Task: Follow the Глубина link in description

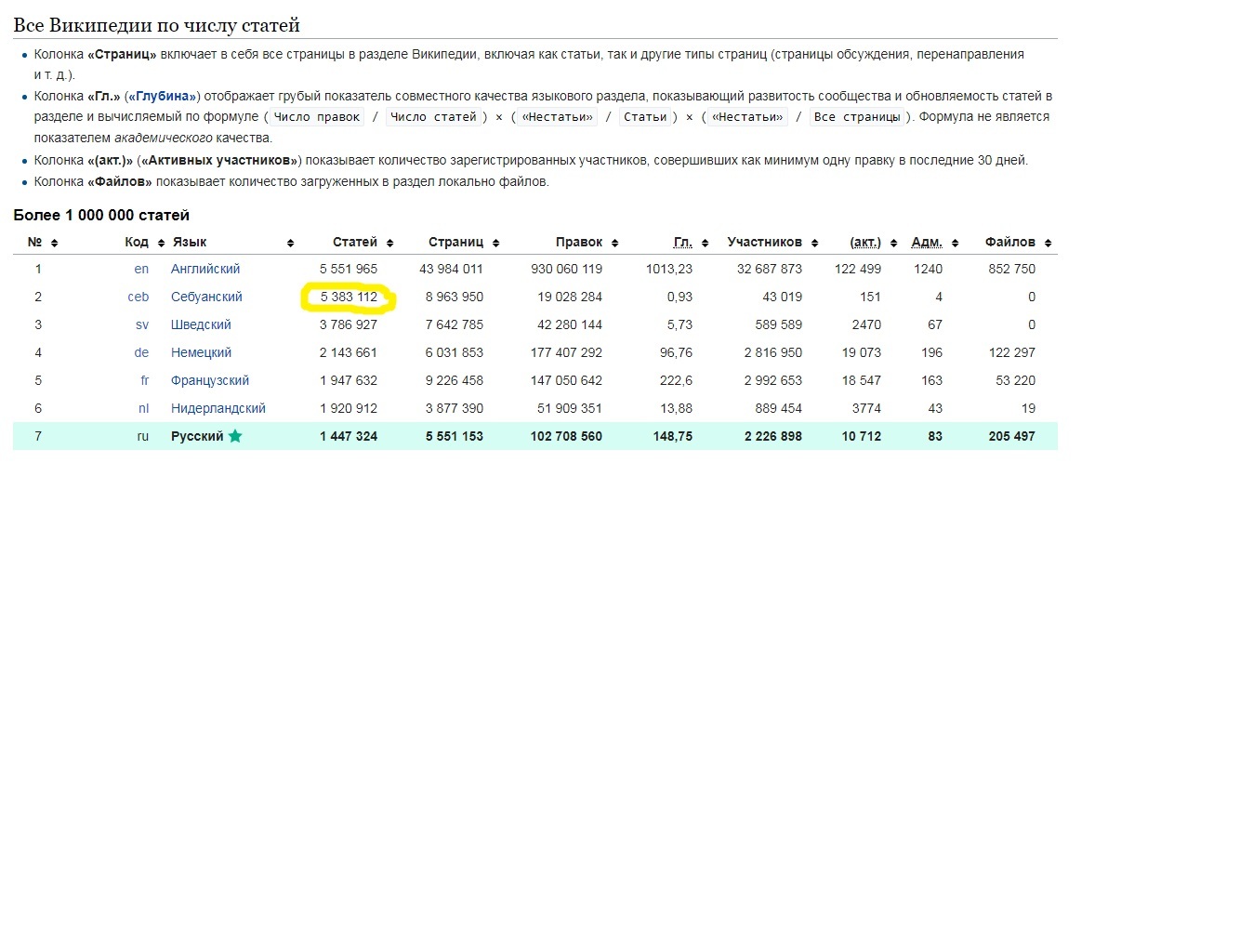Action: [162, 96]
